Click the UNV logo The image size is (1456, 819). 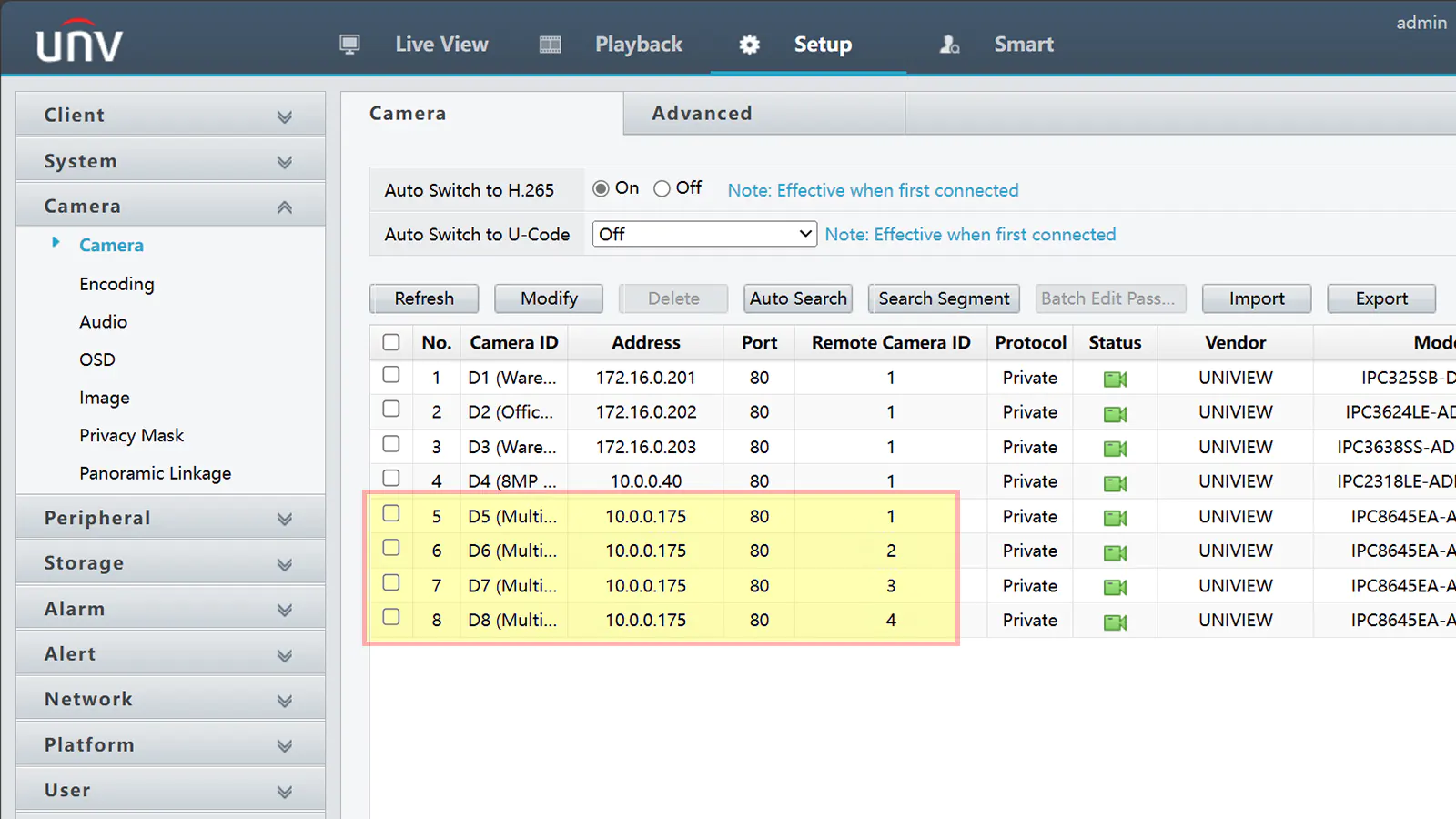point(79,41)
